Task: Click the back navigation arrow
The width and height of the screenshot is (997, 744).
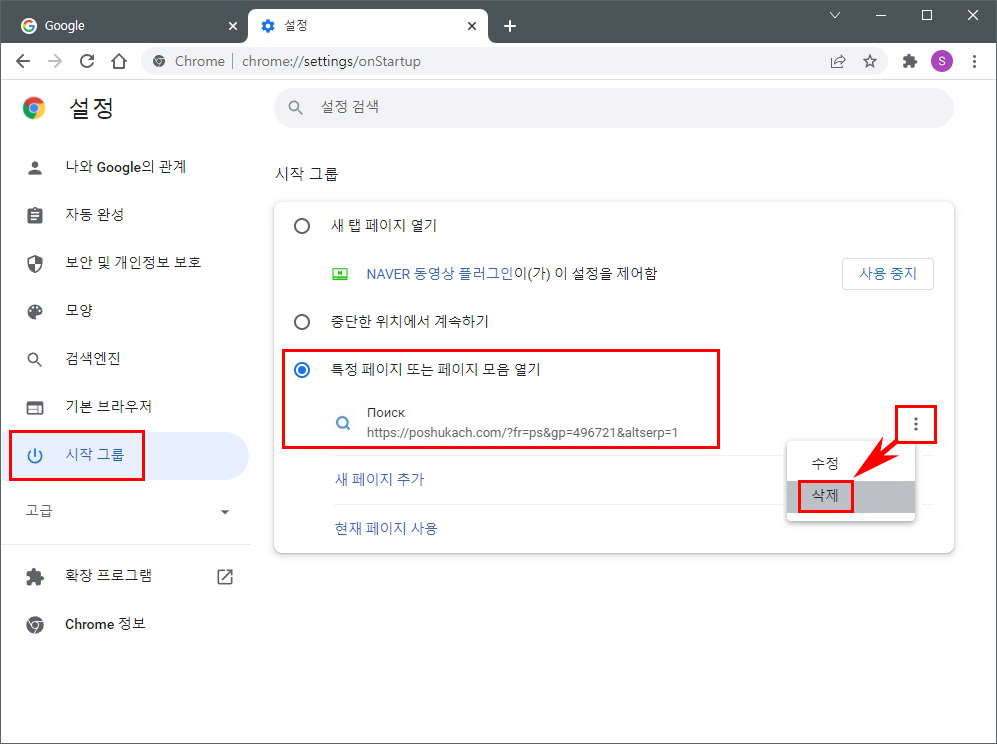Action: [23, 61]
